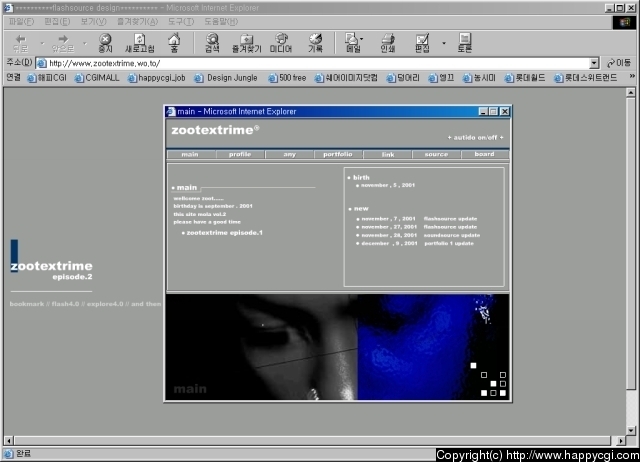Click the Forward (앞으로) toolbar arrow
640x462 pixels.
pyautogui.click(x=63, y=43)
